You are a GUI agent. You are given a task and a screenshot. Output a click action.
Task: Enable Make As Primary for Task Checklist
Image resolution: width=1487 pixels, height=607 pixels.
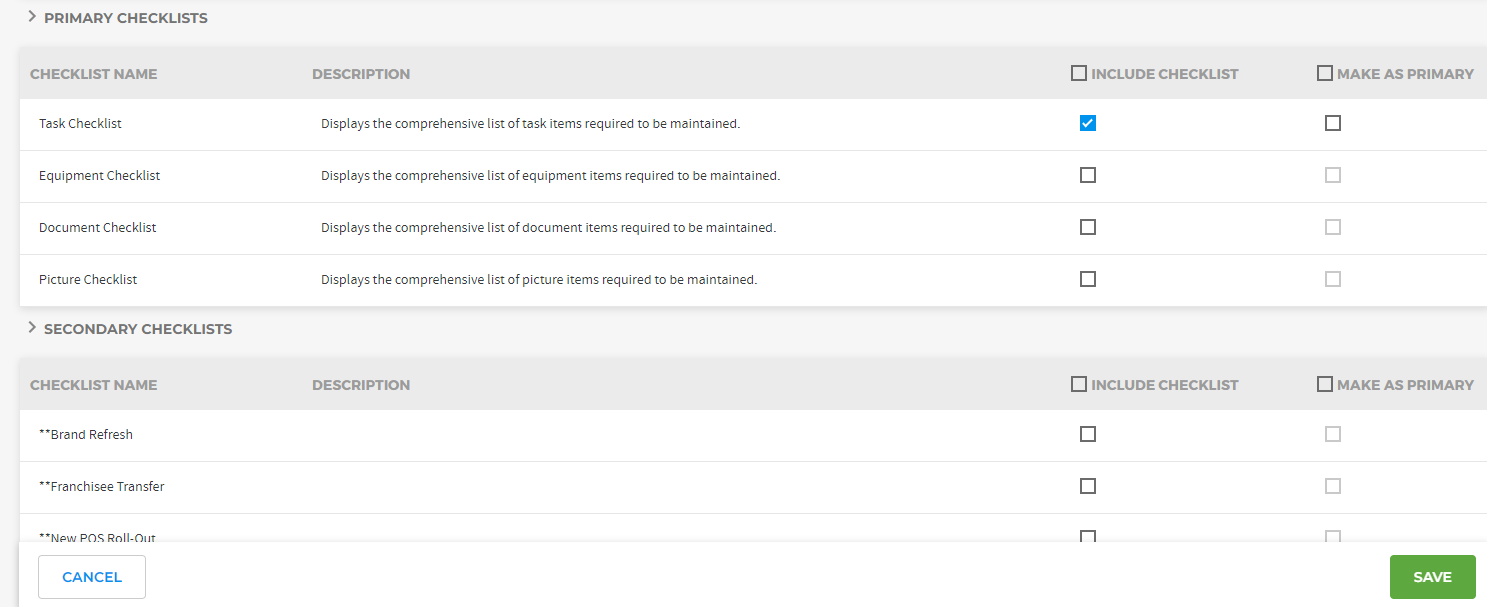click(x=1332, y=123)
